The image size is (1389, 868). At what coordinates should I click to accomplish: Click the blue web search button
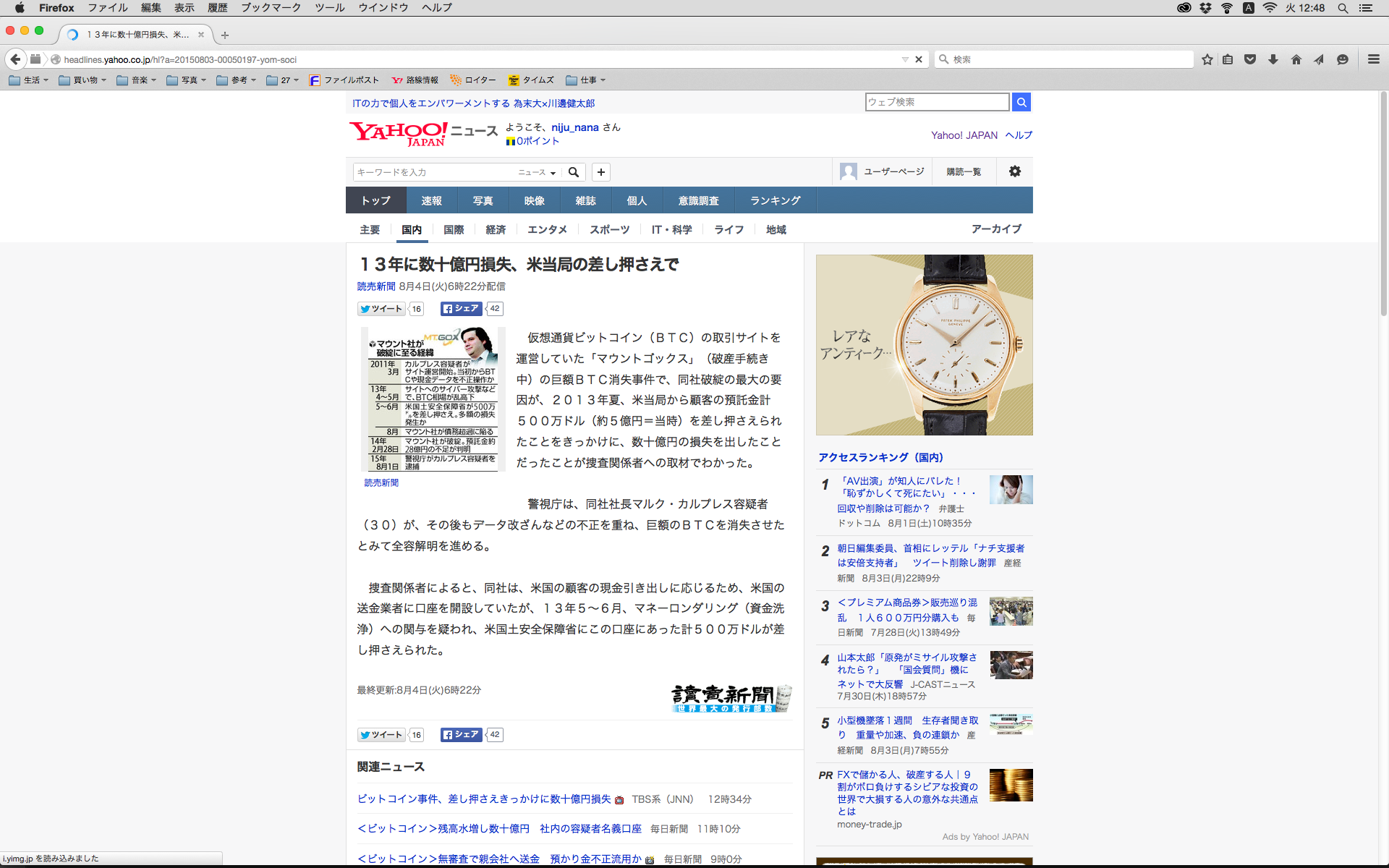tap(1021, 102)
